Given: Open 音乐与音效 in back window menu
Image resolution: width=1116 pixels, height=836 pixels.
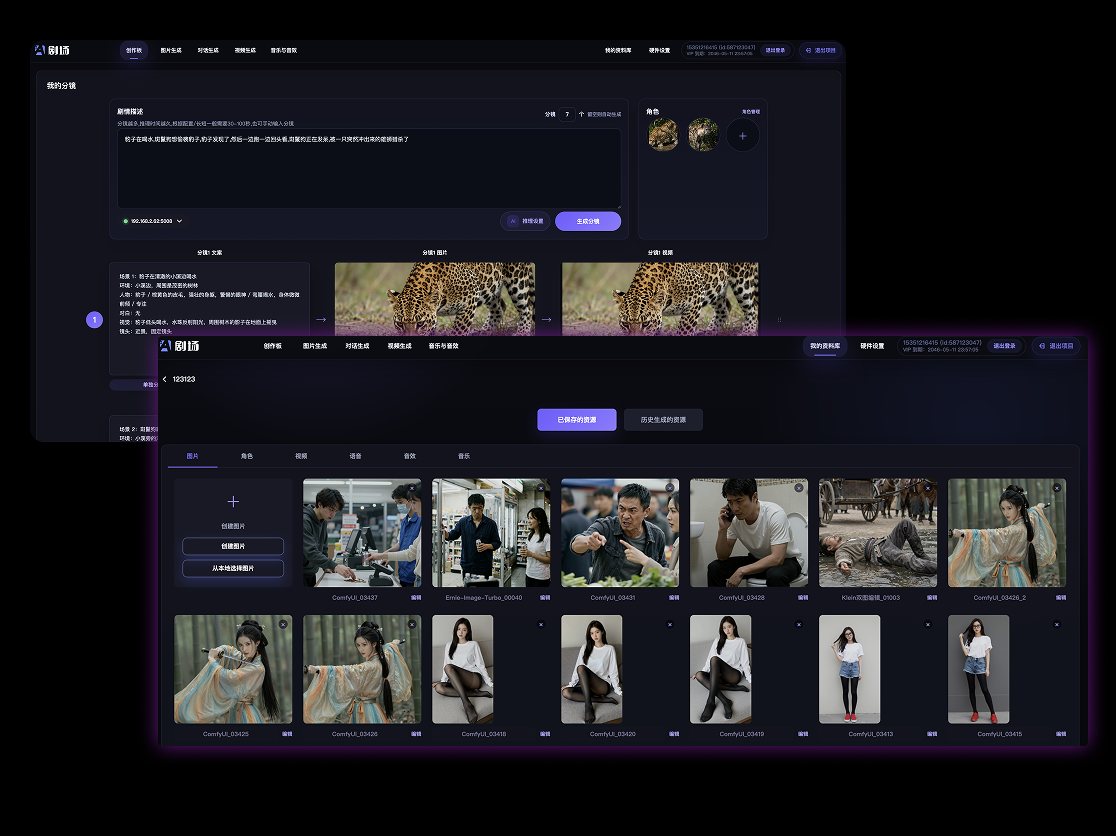Looking at the screenshot, I should 283,51.
